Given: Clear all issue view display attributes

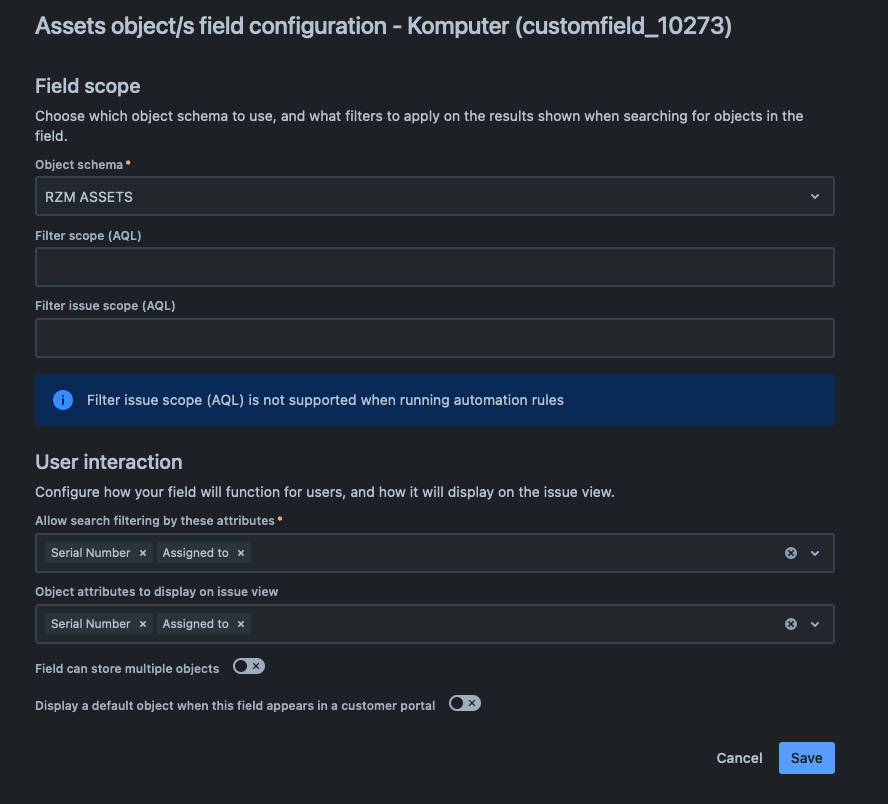Looking at the screenshot, I should pyautogui.click(x=791, y=624).
